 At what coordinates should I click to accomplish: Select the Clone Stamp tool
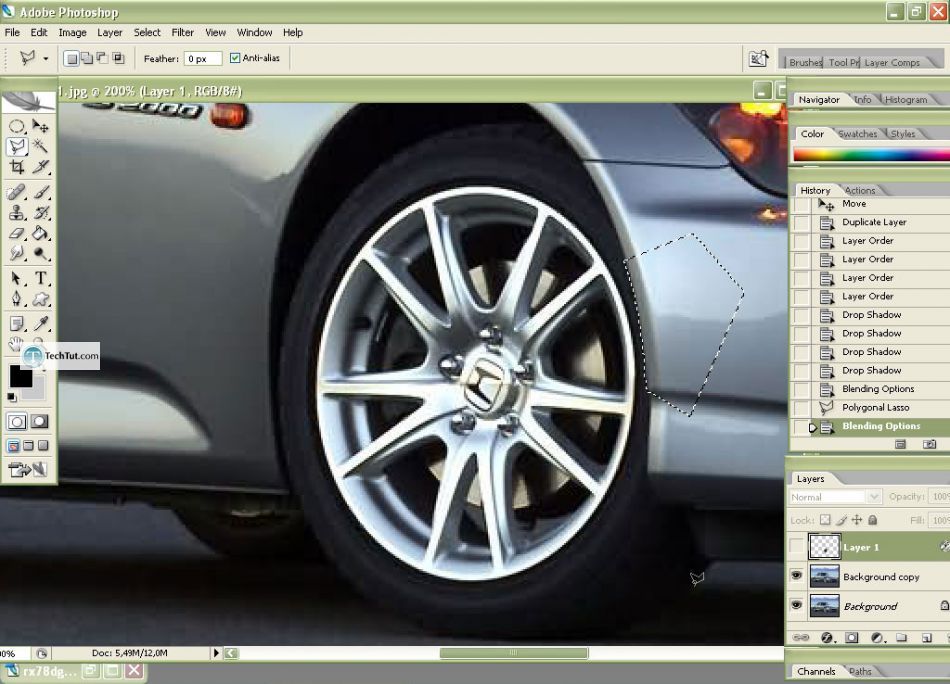click(x=16, y=213)
